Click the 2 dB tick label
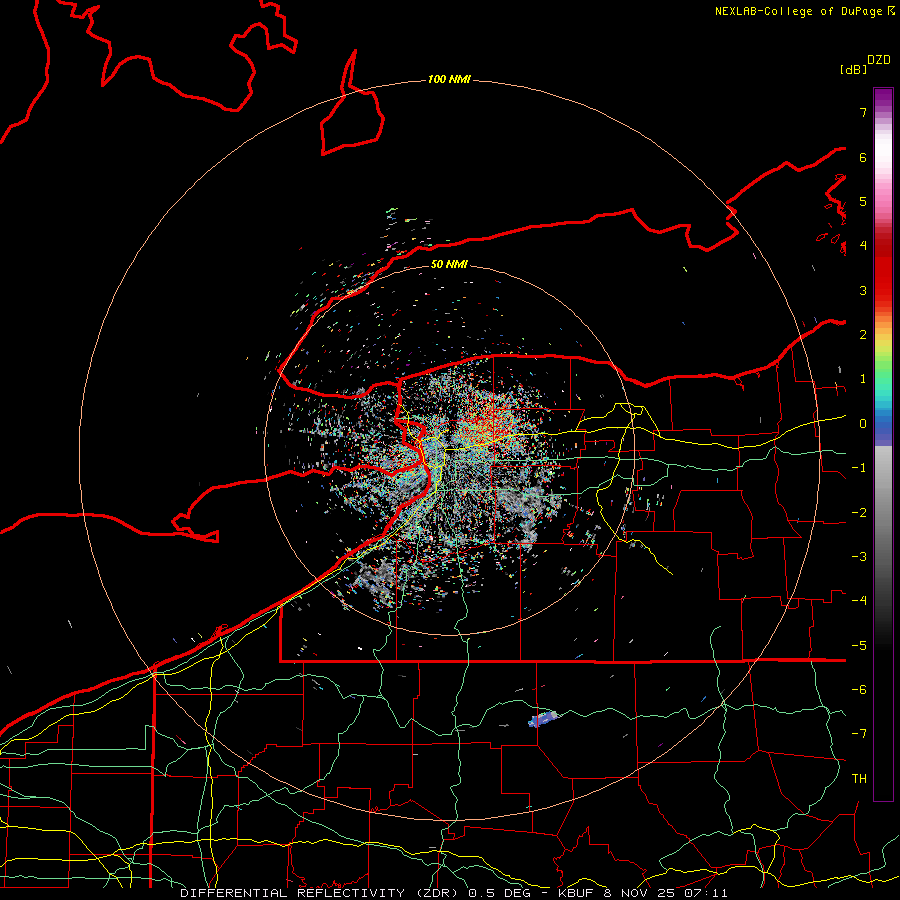The image size is (900, 900). 863,334
